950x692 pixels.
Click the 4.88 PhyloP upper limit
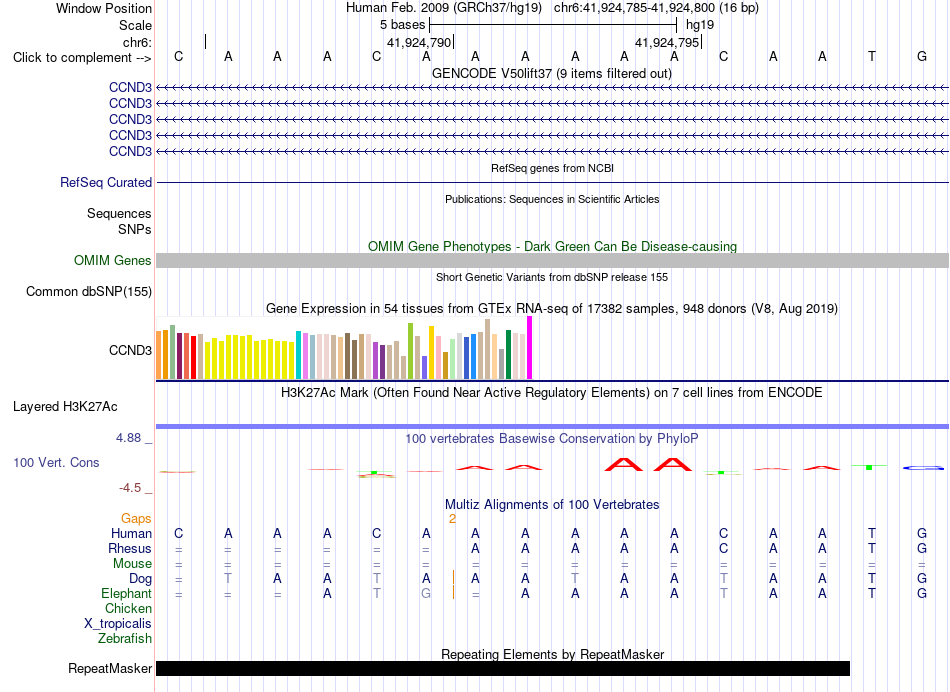pos(128,437)
